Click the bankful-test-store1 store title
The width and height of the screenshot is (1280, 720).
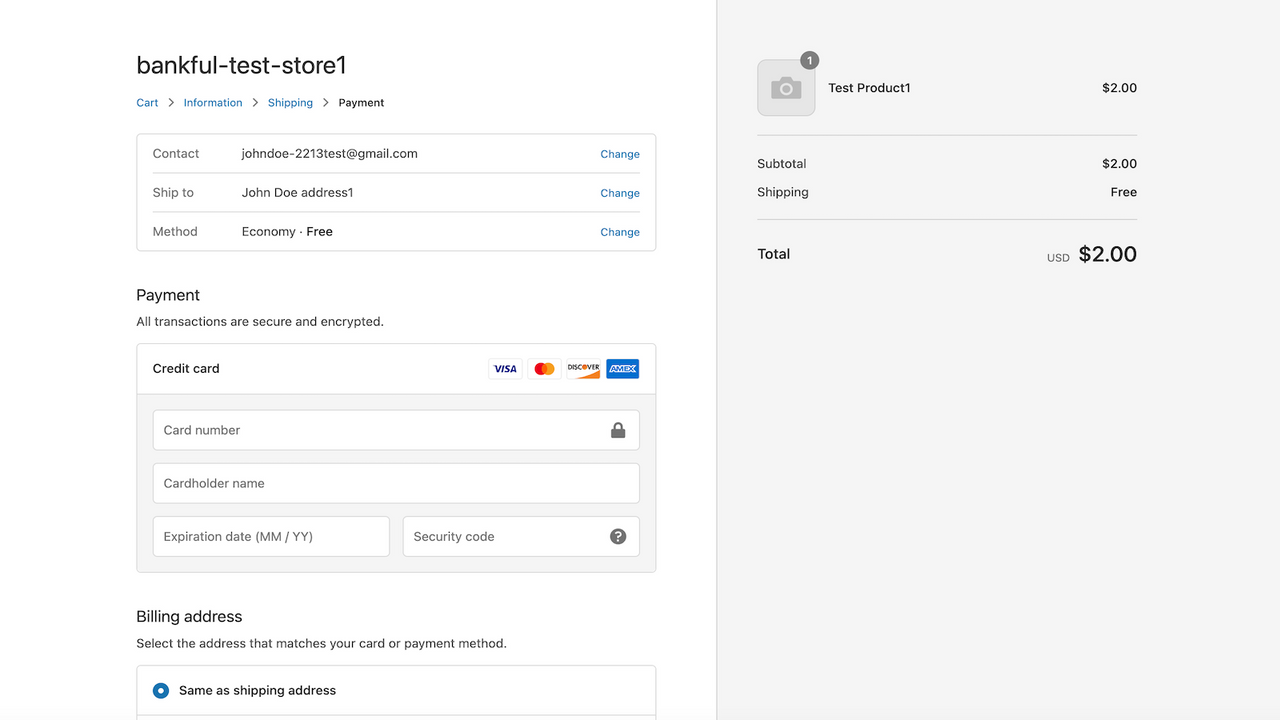(x=241, y=65)
